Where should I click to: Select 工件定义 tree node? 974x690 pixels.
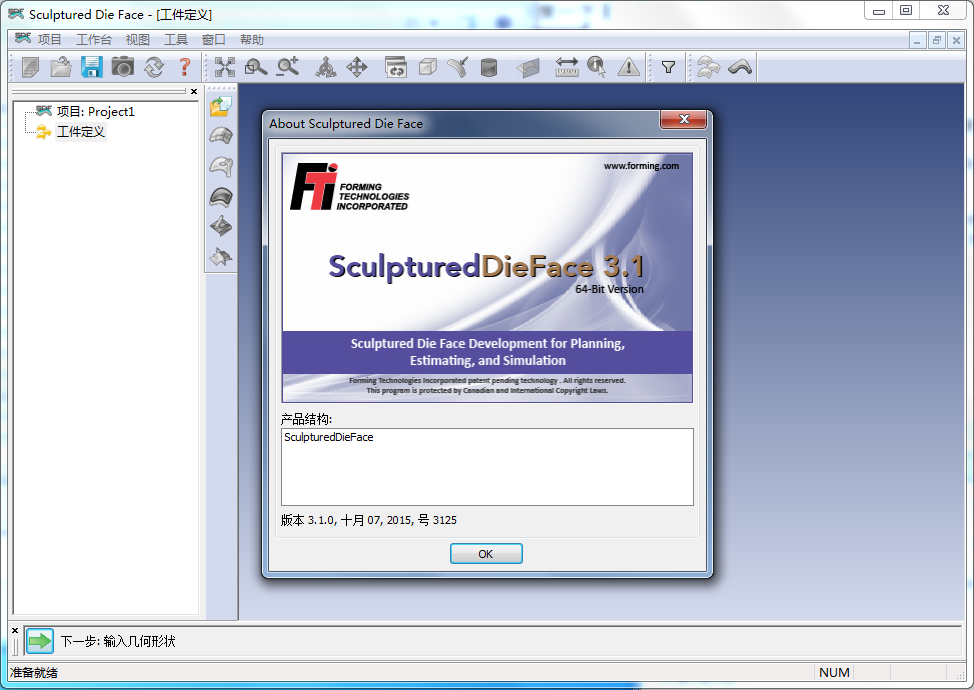pos(81,132)
